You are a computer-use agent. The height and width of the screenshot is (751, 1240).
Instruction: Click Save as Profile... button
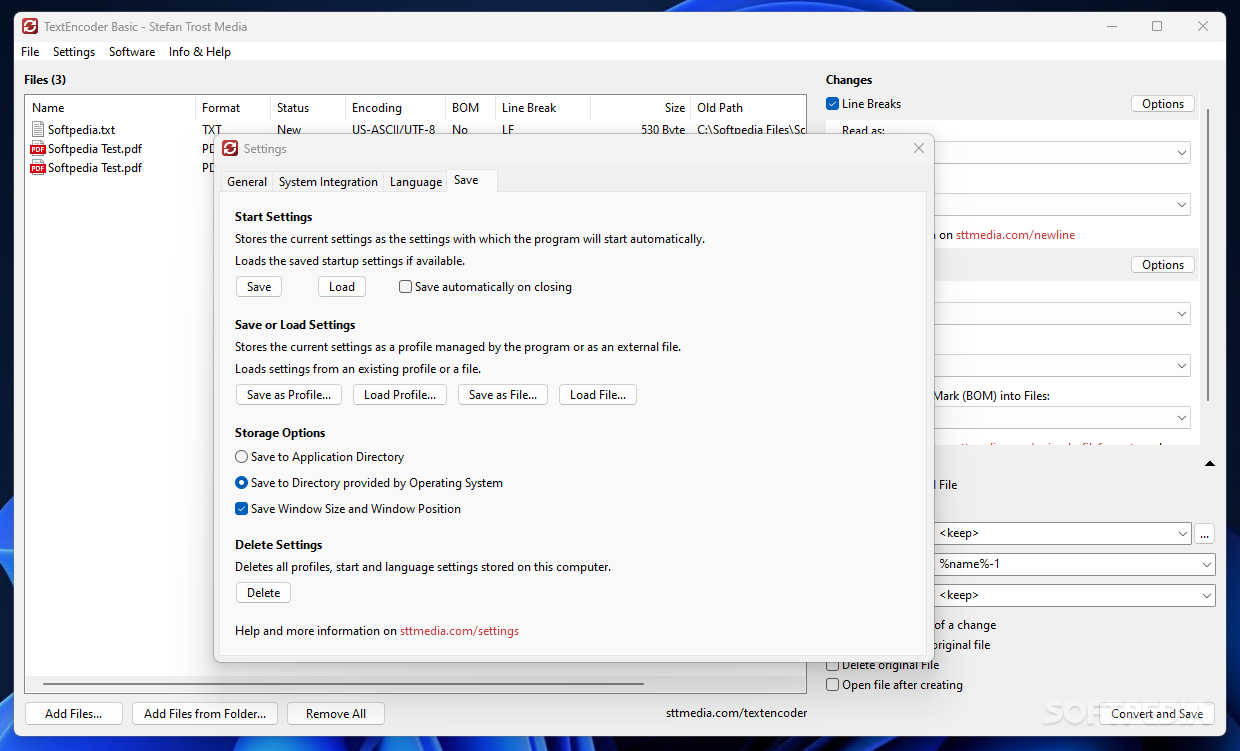tap(289, 395)
